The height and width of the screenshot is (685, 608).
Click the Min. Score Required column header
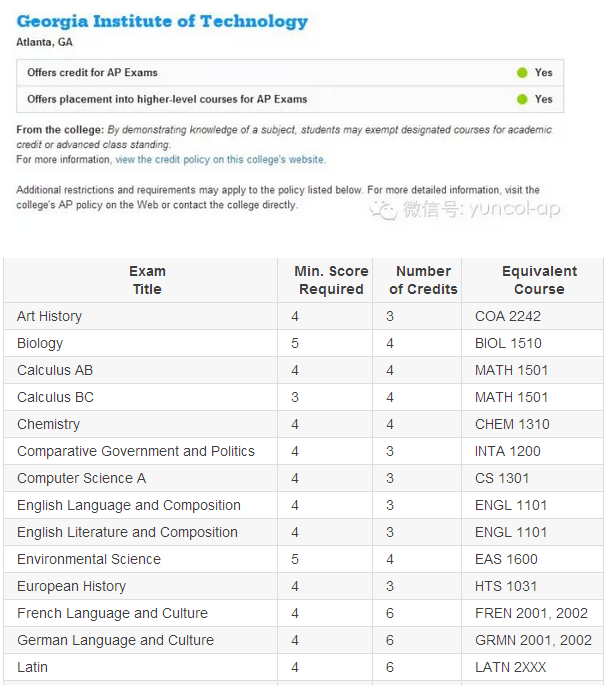tap(331, 280)
